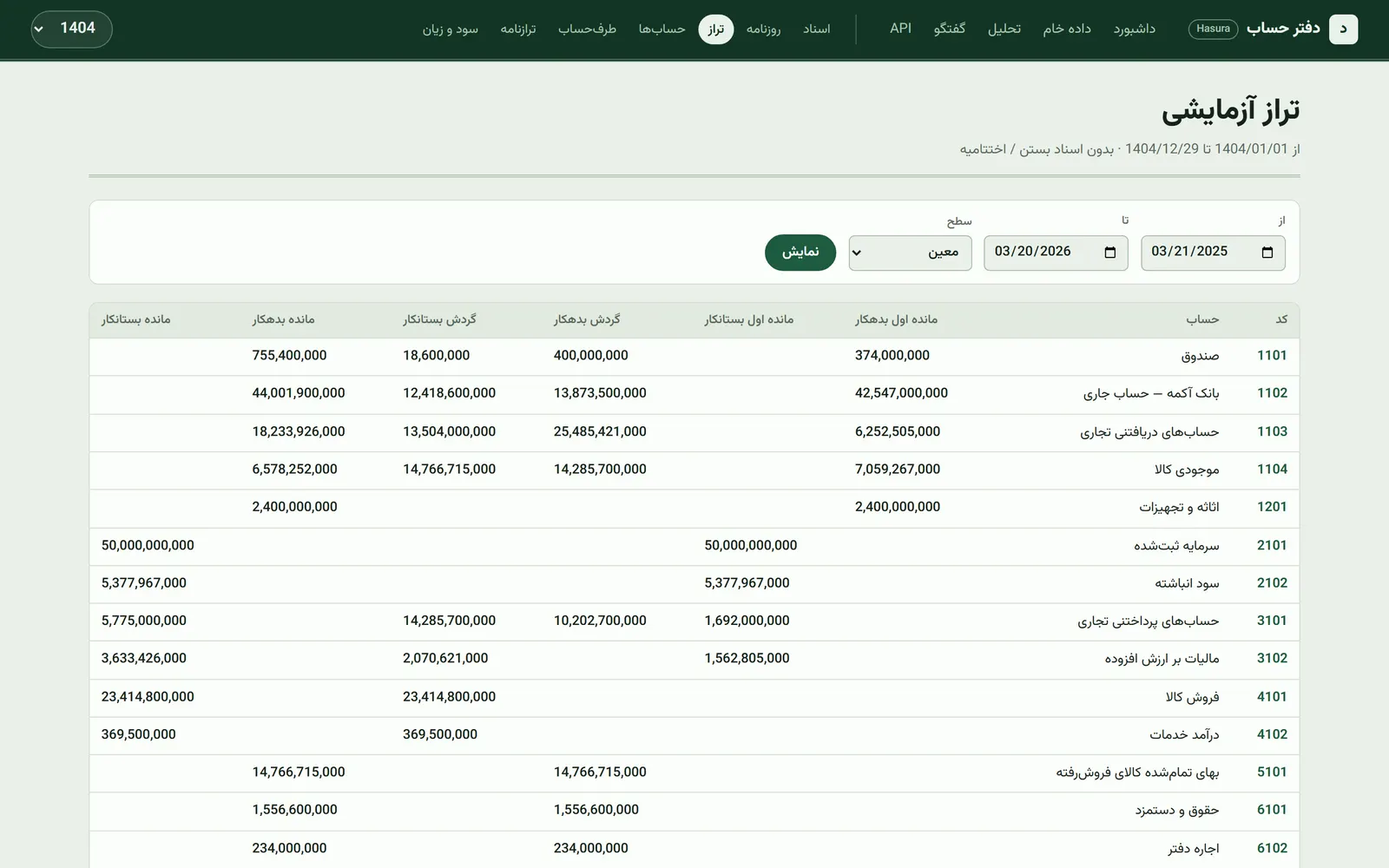Screen dimensions: 1389x868
Task: Open the «داده خام» menu item
Action: coord(1066,29)
